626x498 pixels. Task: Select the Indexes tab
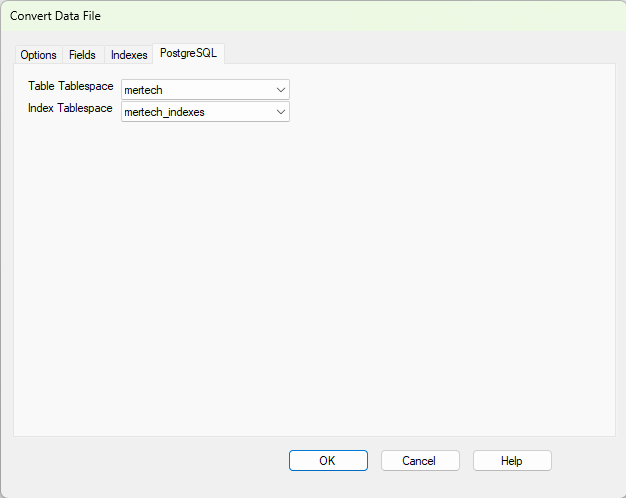click(x=129, y=55)
